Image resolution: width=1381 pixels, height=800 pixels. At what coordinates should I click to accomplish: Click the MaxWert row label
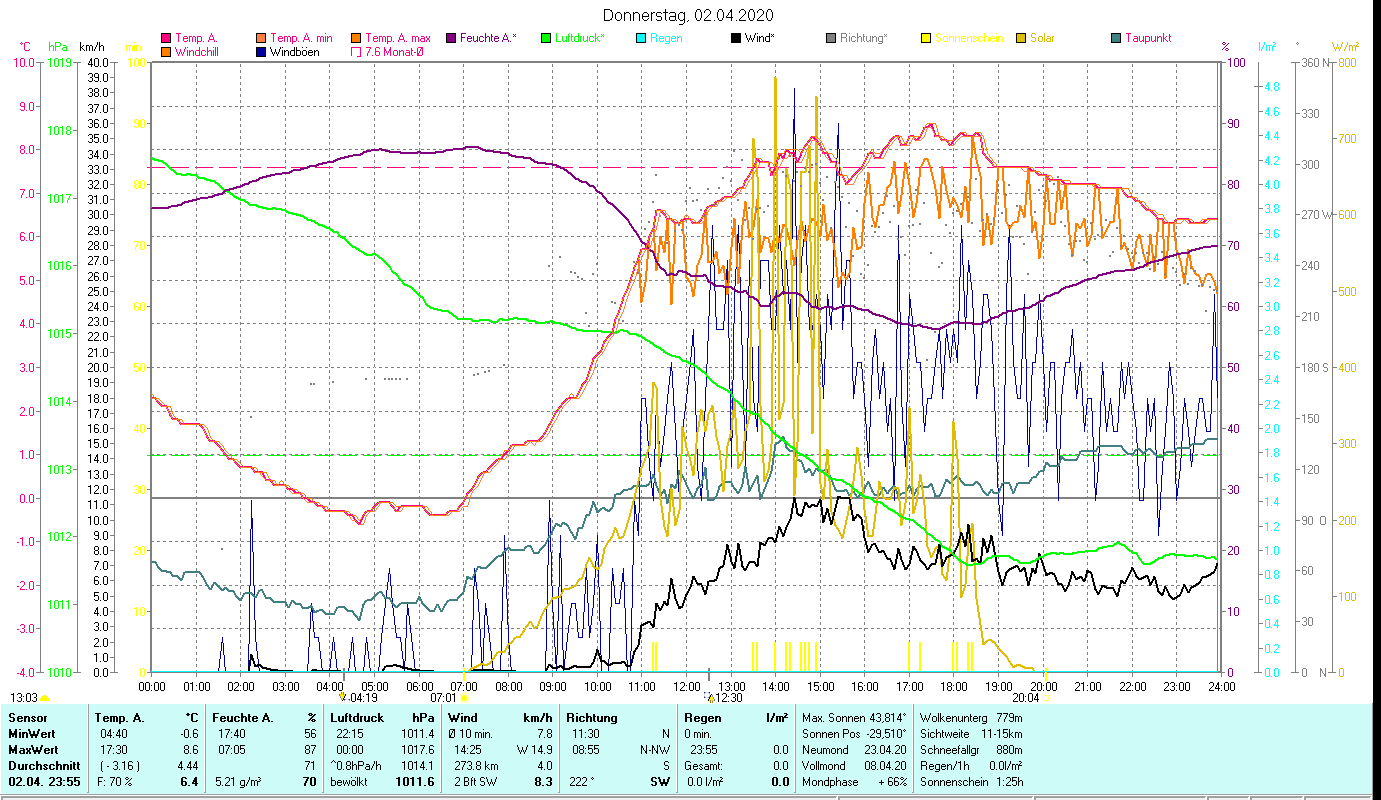click(x=34, y=750)
